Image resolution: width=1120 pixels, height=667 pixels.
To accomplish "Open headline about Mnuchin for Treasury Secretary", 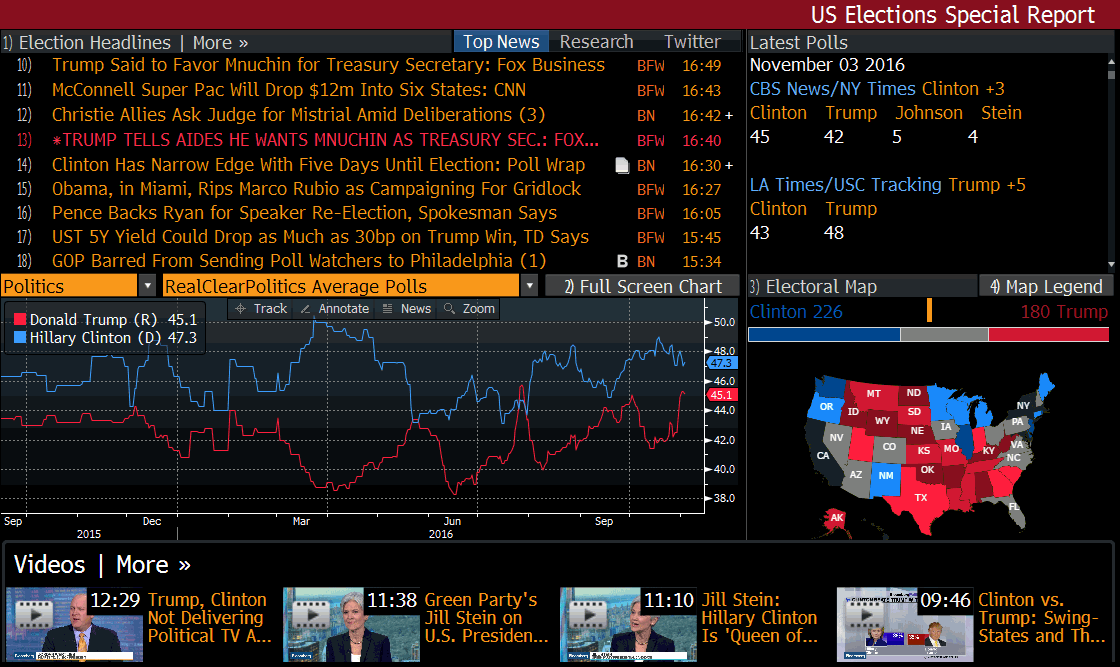I will point(329,65).
